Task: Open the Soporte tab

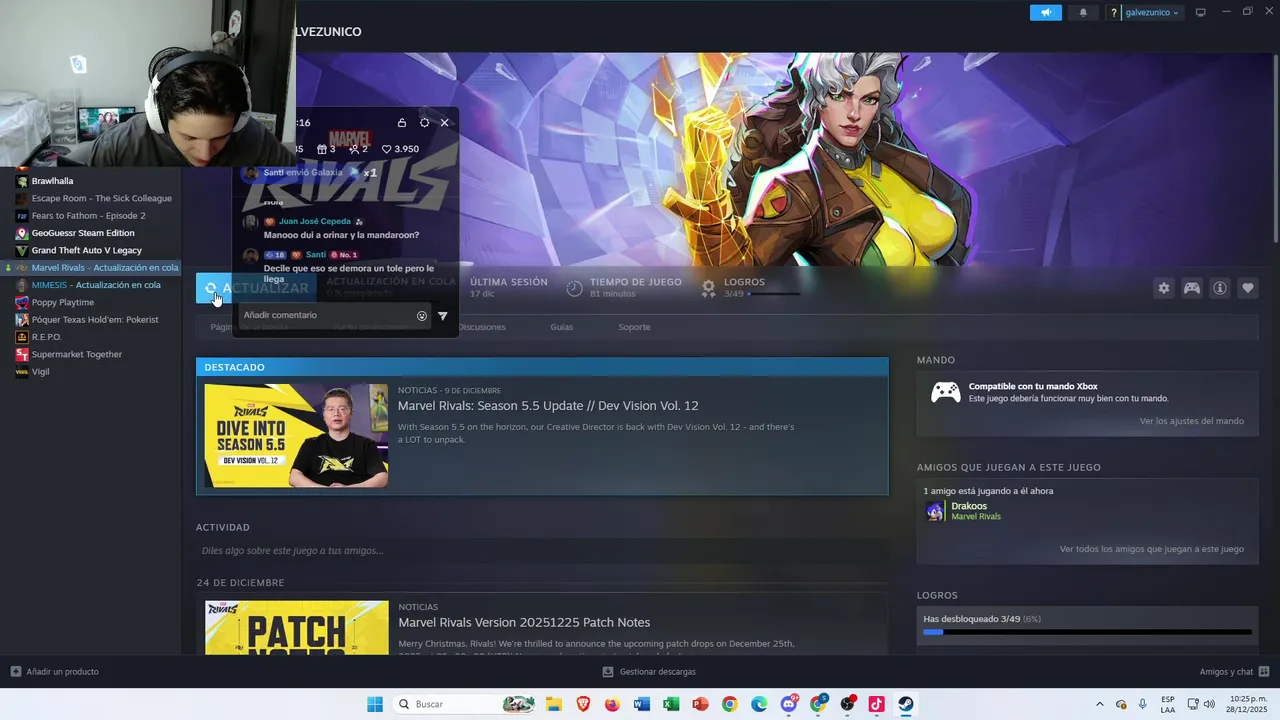Action: (634, 327)
